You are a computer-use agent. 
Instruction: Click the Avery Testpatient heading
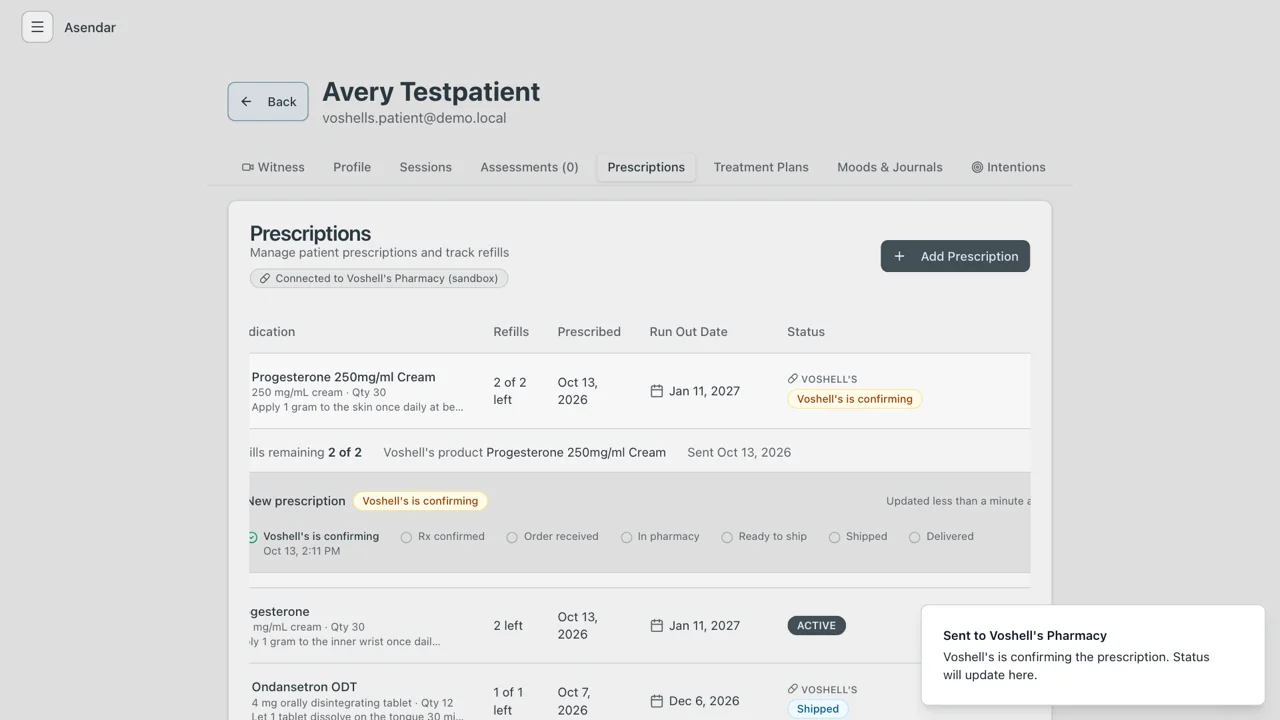tap(431, 91)
